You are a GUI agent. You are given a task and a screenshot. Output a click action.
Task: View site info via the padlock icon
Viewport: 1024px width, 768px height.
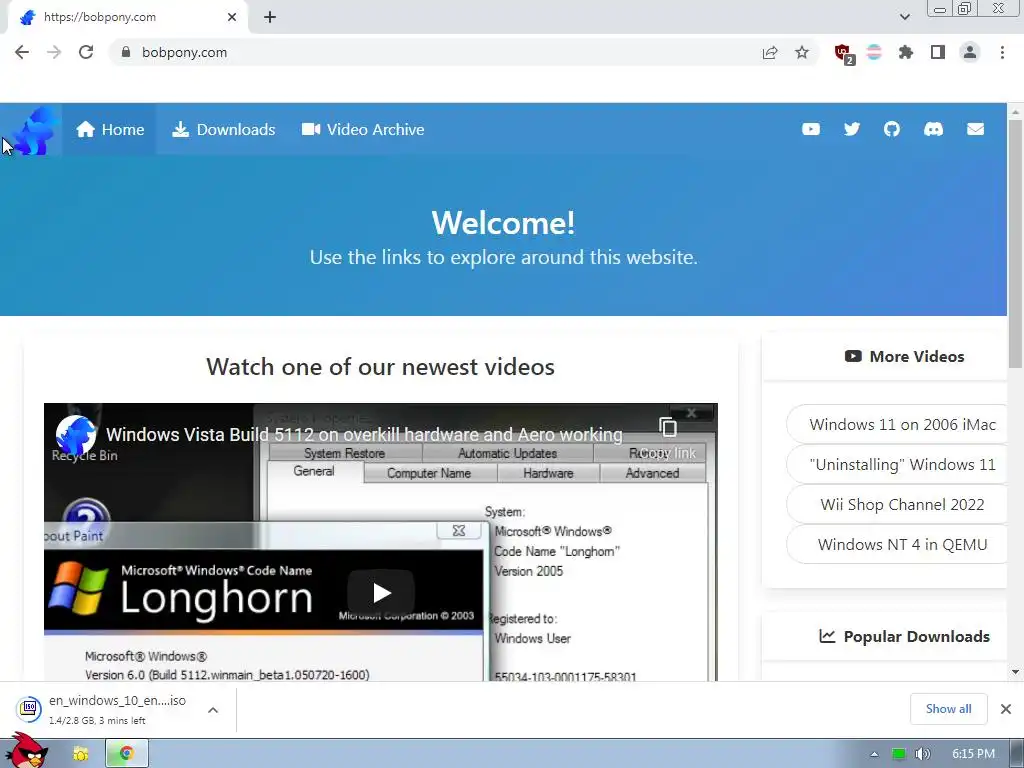tap(125, 52)
